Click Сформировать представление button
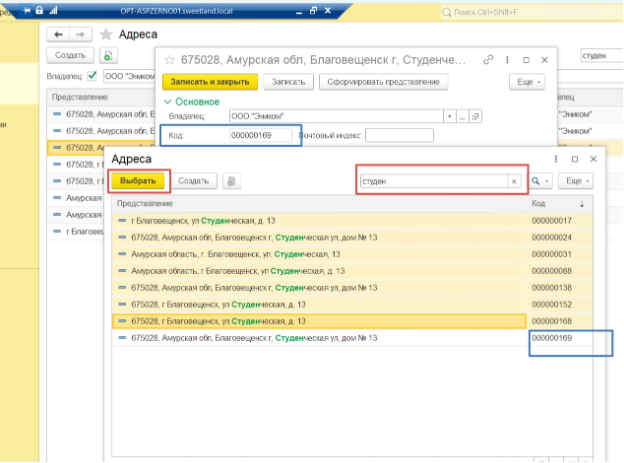 coord(384,81)
